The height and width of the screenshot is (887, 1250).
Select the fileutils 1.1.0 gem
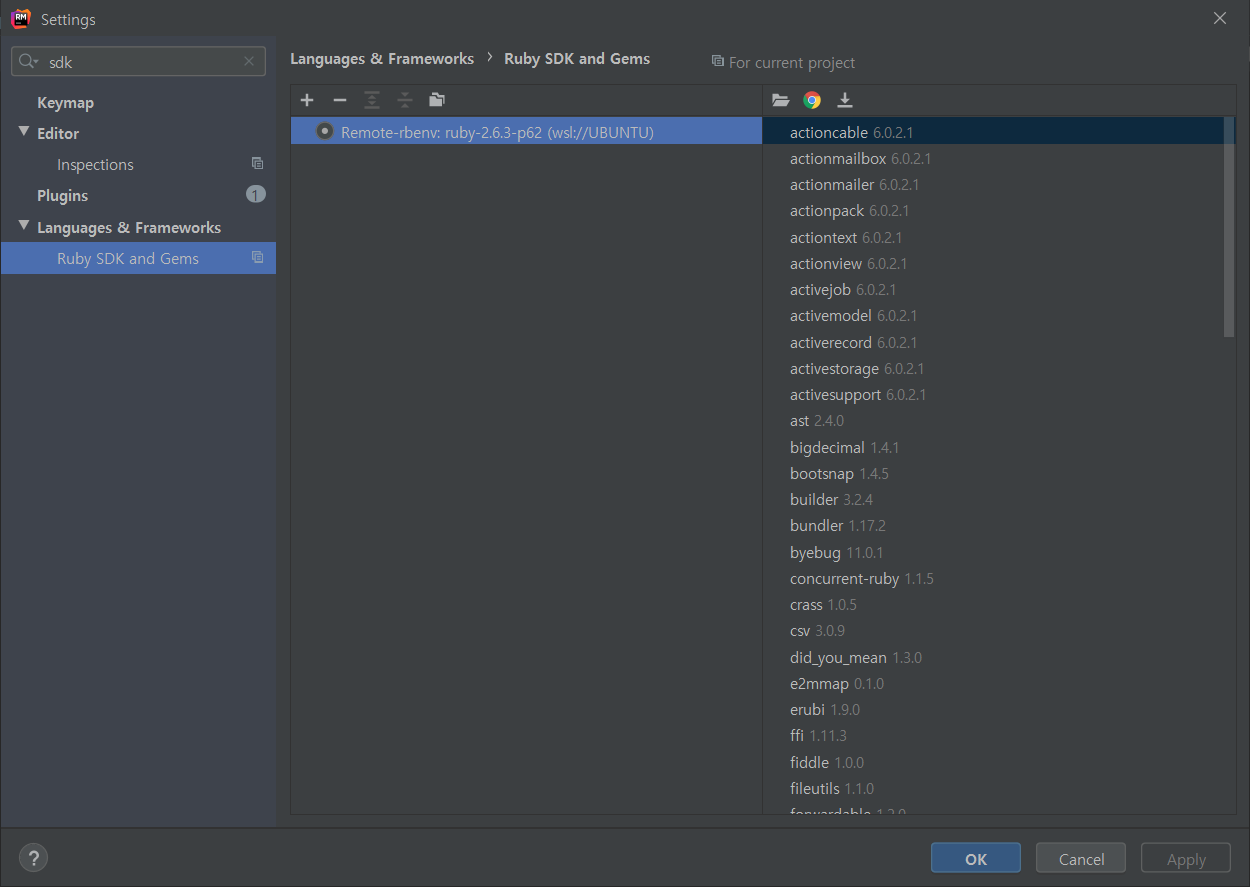[999, 788]
